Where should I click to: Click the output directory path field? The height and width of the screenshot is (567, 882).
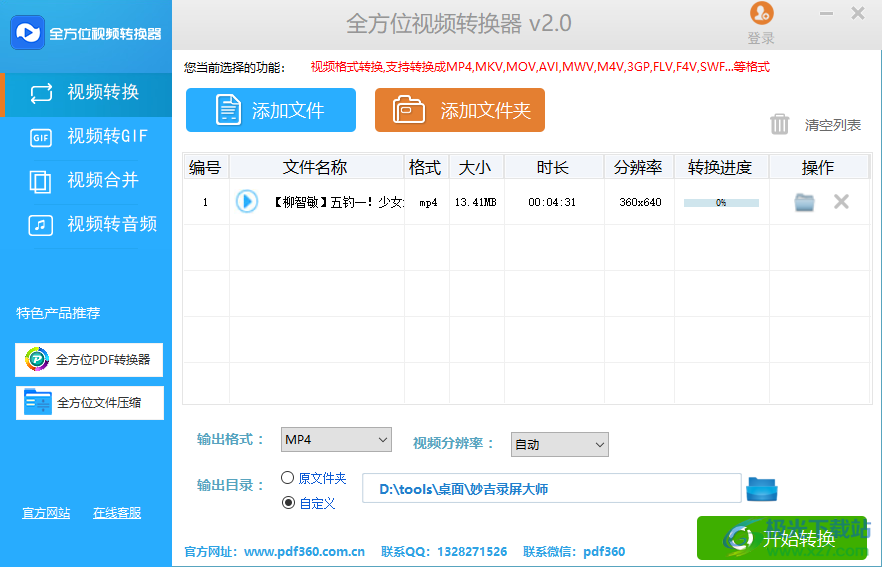[x=551, y=488]
